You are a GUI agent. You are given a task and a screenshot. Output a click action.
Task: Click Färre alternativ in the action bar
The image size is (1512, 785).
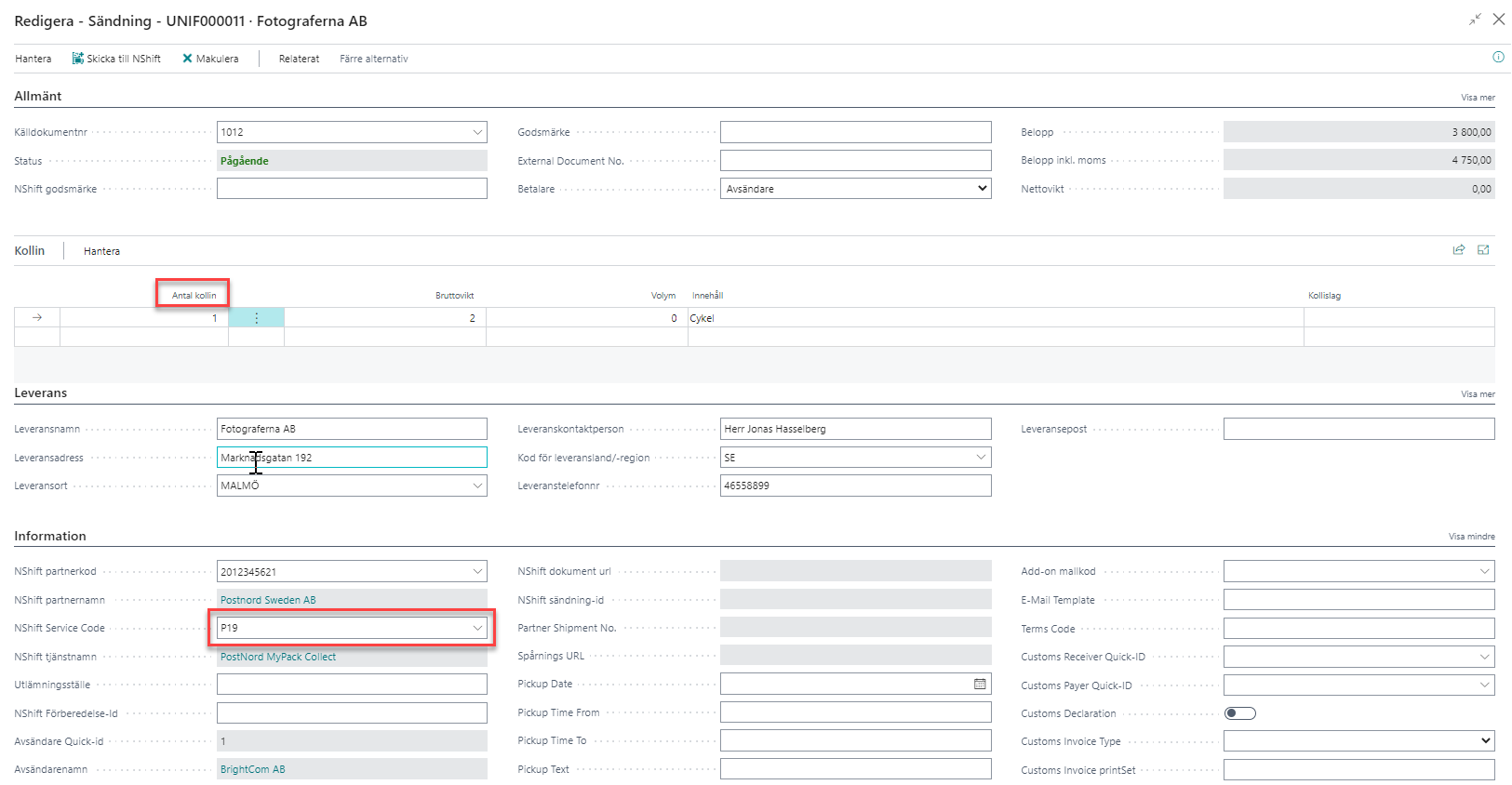click(x=373, y=59)
